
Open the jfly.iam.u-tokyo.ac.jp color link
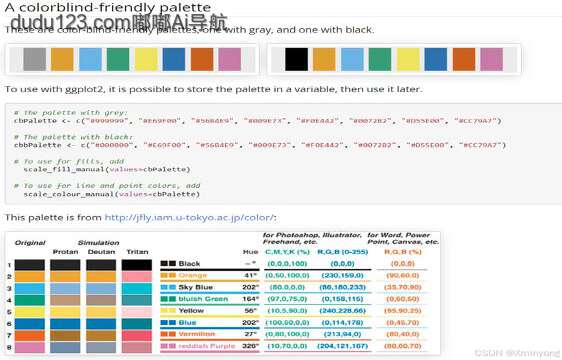pos(189,218)
